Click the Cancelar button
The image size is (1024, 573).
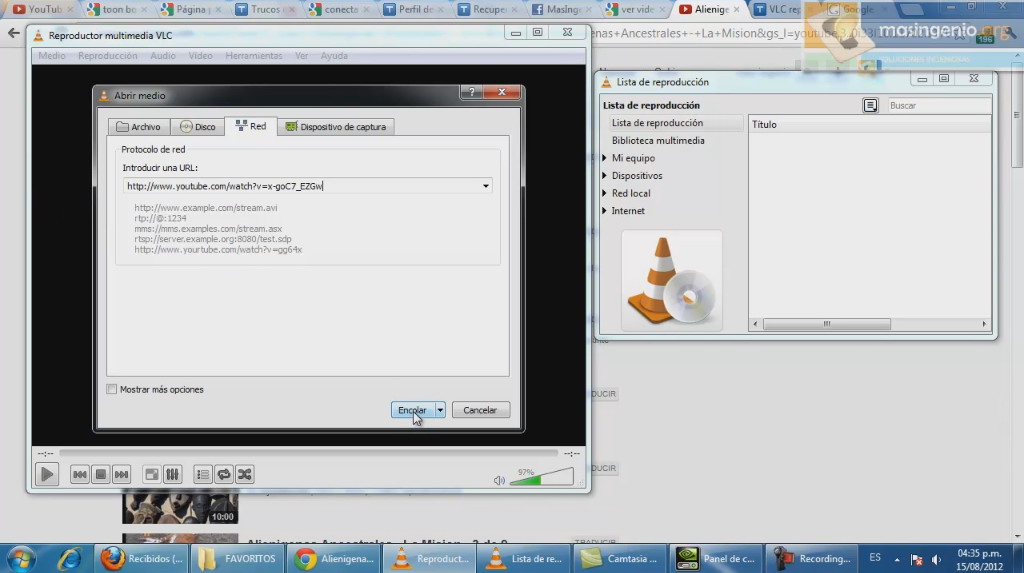(480, 410)
